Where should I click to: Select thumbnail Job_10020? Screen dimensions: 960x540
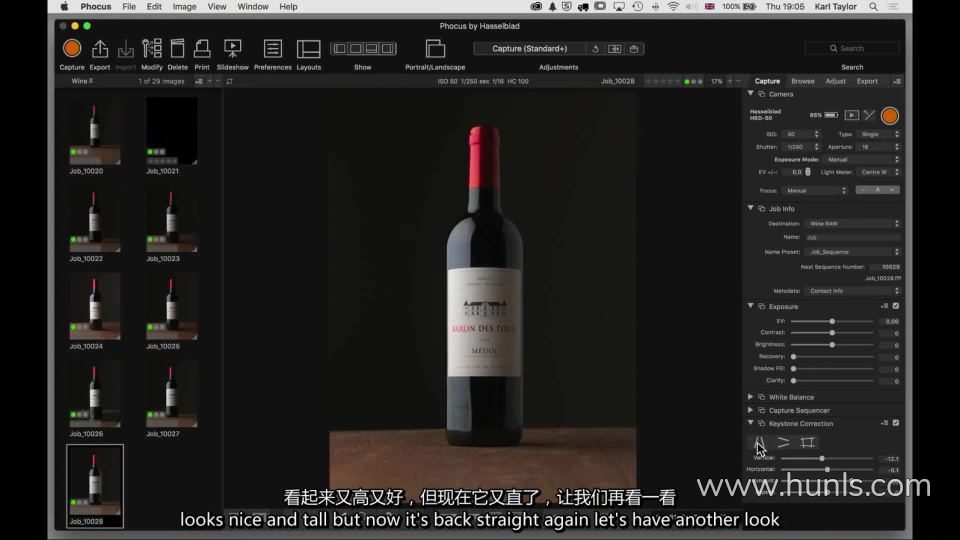(95, 132)
